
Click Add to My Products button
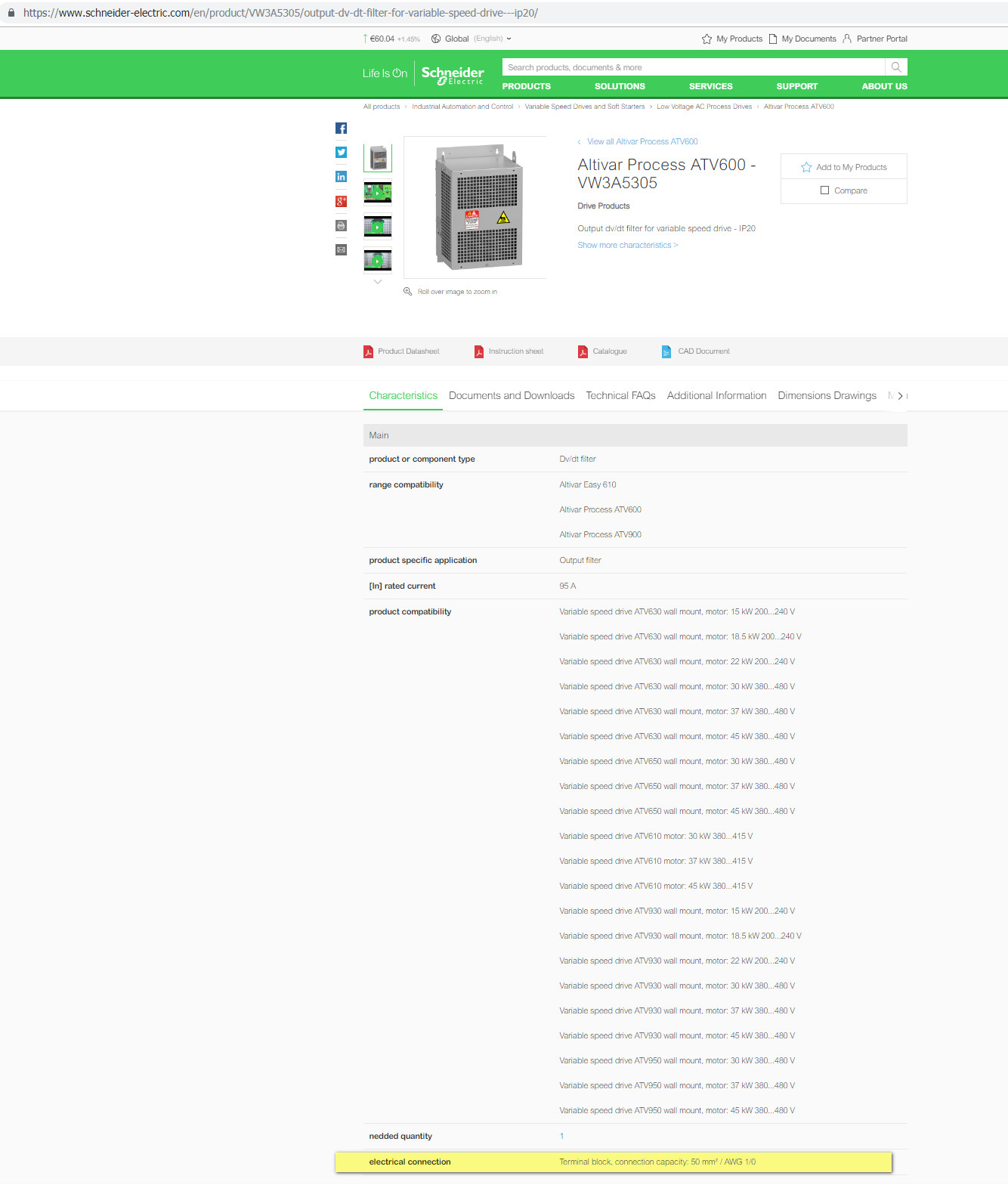click(844, 167)
